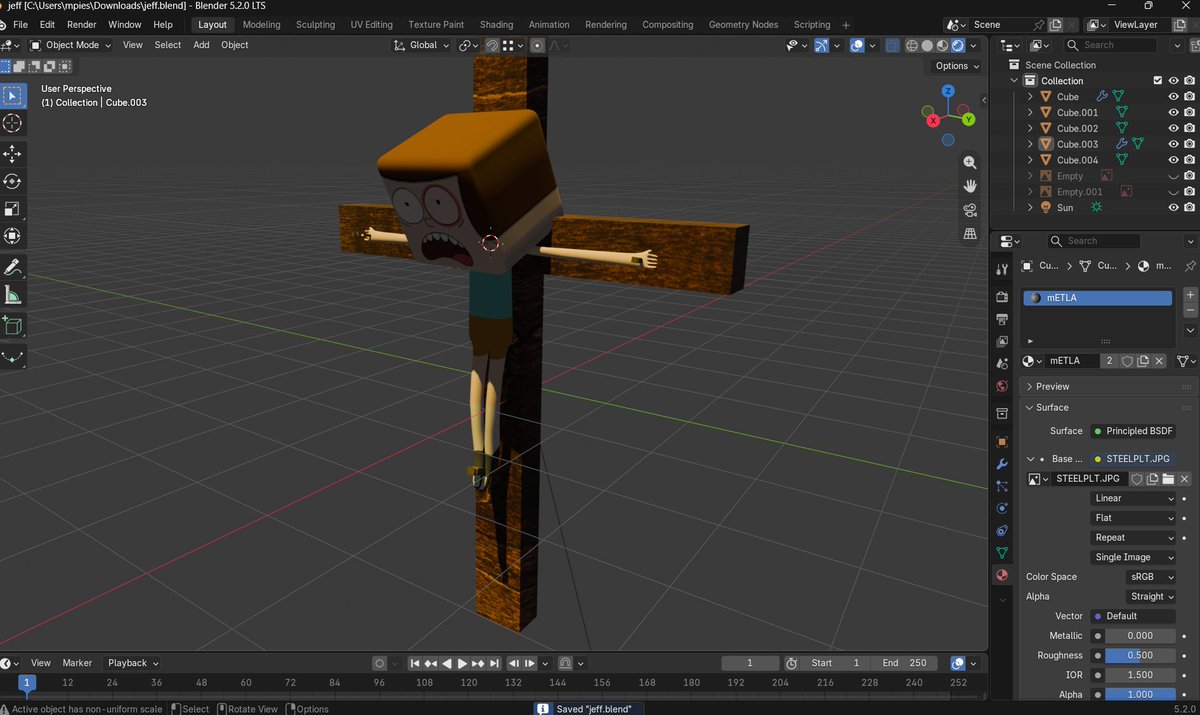Switch to the Shading workspace tab
This screenshot has width=1200, height=715.
pyautogui.click(x=496, y=25)
